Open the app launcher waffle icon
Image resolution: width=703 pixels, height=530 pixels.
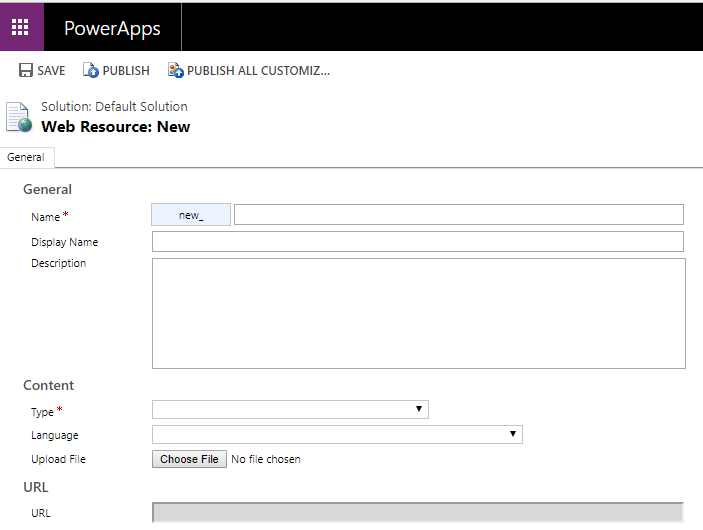(x=20, y=27)
